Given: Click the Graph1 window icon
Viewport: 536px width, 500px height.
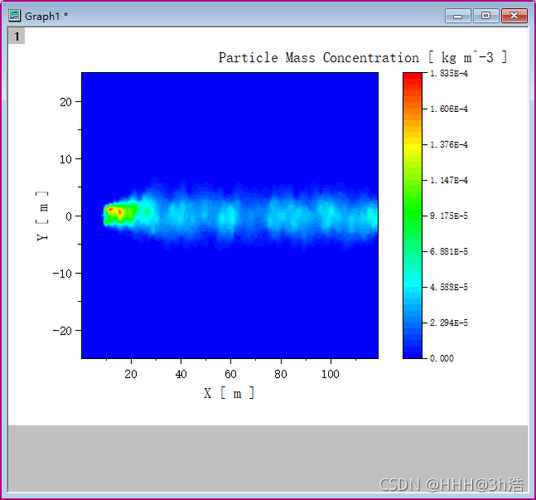Looking at the screenshot, I should pos(15,16).
